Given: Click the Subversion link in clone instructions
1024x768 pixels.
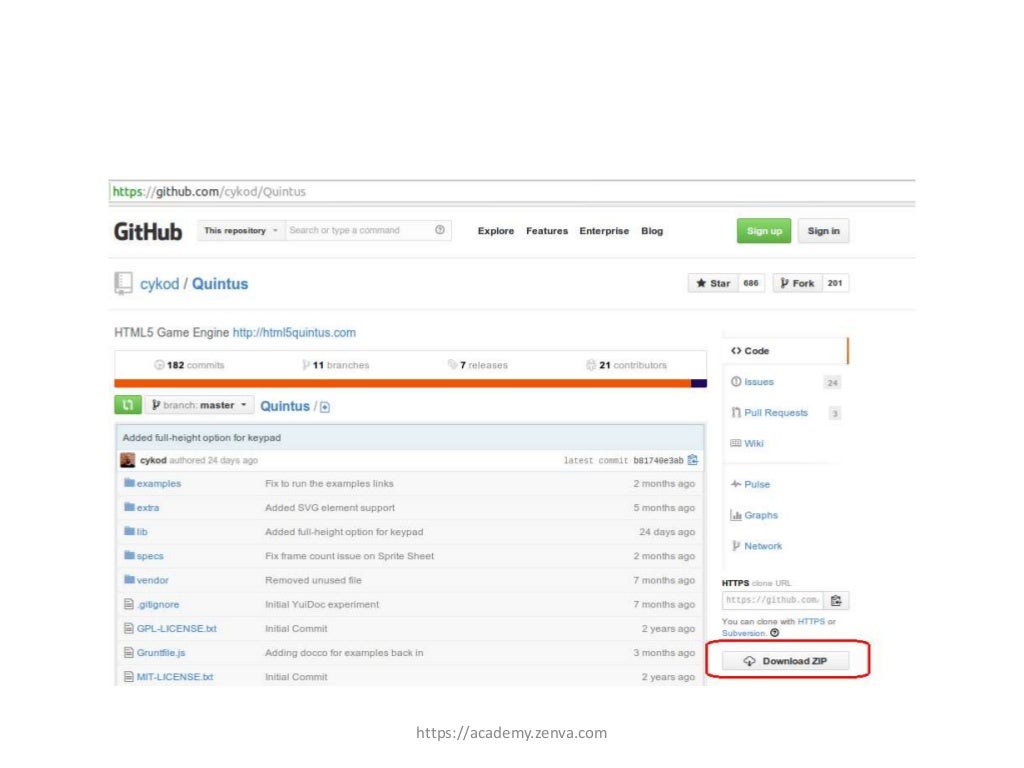Looking at the screenshot, I should [x=743, y=633].
